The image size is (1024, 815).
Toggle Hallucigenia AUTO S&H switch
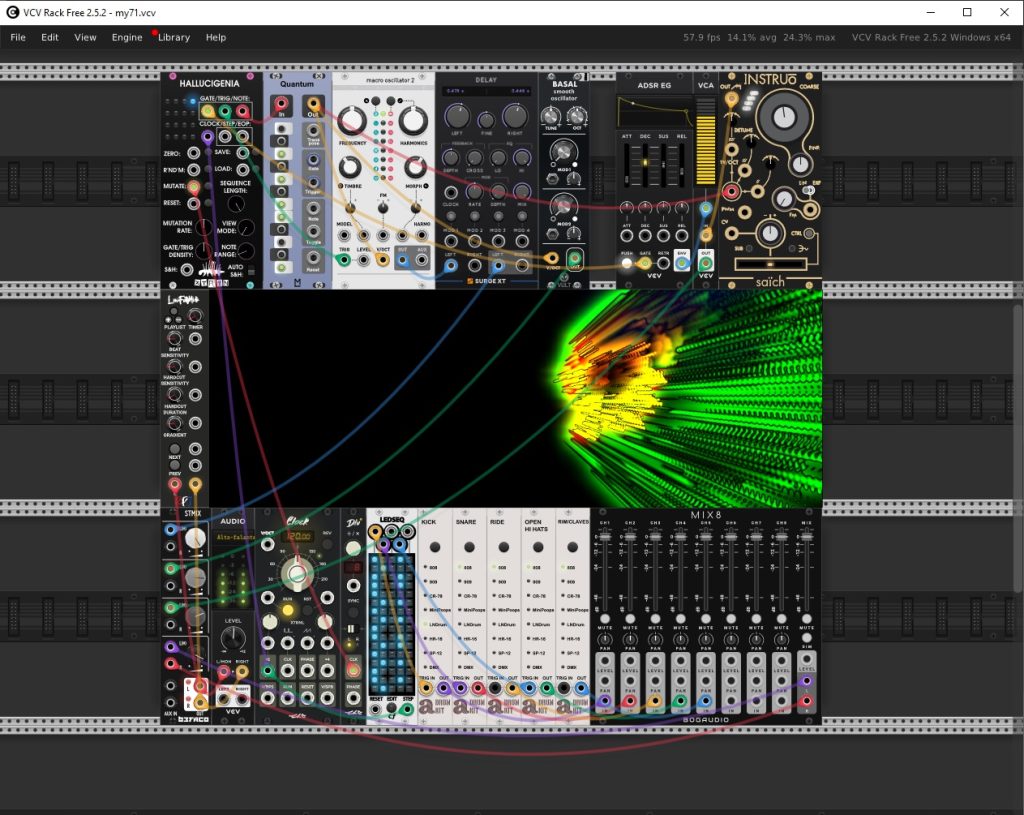251,271
